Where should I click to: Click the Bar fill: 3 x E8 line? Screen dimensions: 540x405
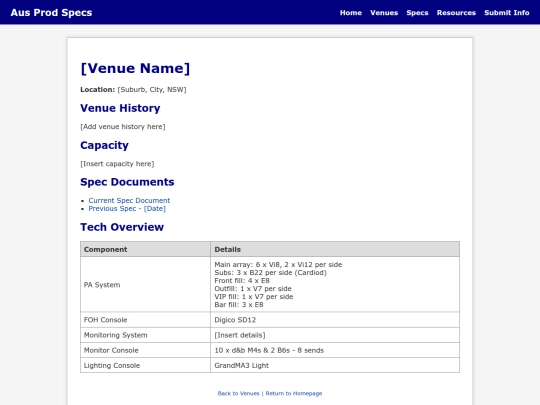tap(239, 305)
